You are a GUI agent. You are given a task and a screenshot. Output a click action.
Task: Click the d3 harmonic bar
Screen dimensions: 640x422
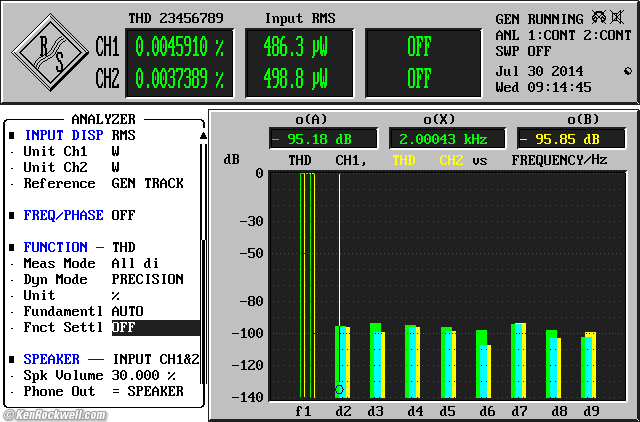click(x=378, y=360)
